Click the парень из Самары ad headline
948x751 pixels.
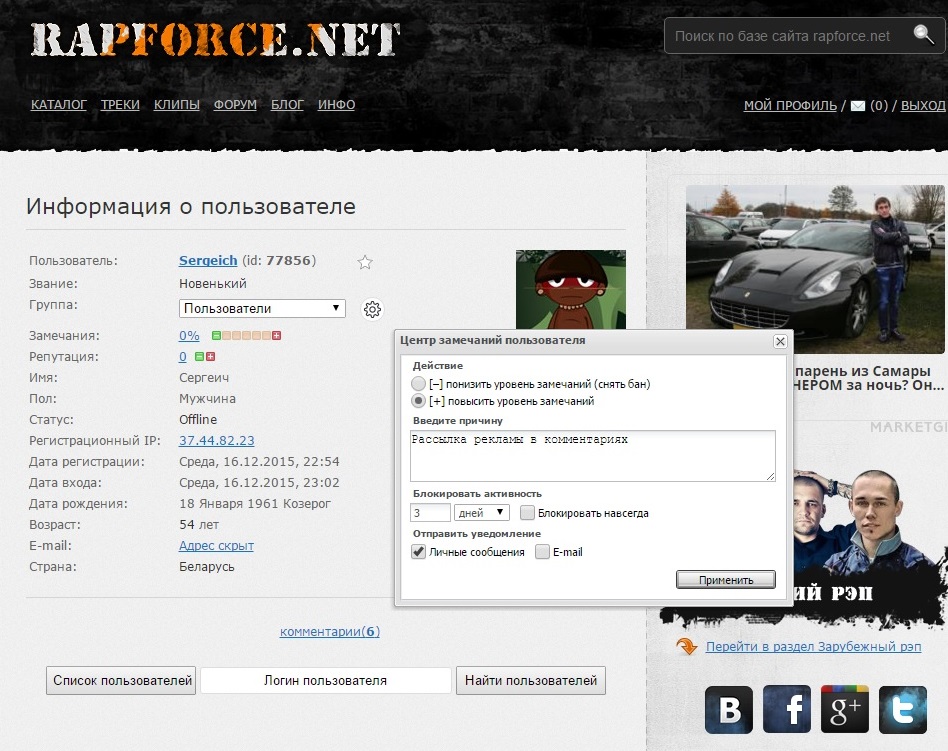868,378
